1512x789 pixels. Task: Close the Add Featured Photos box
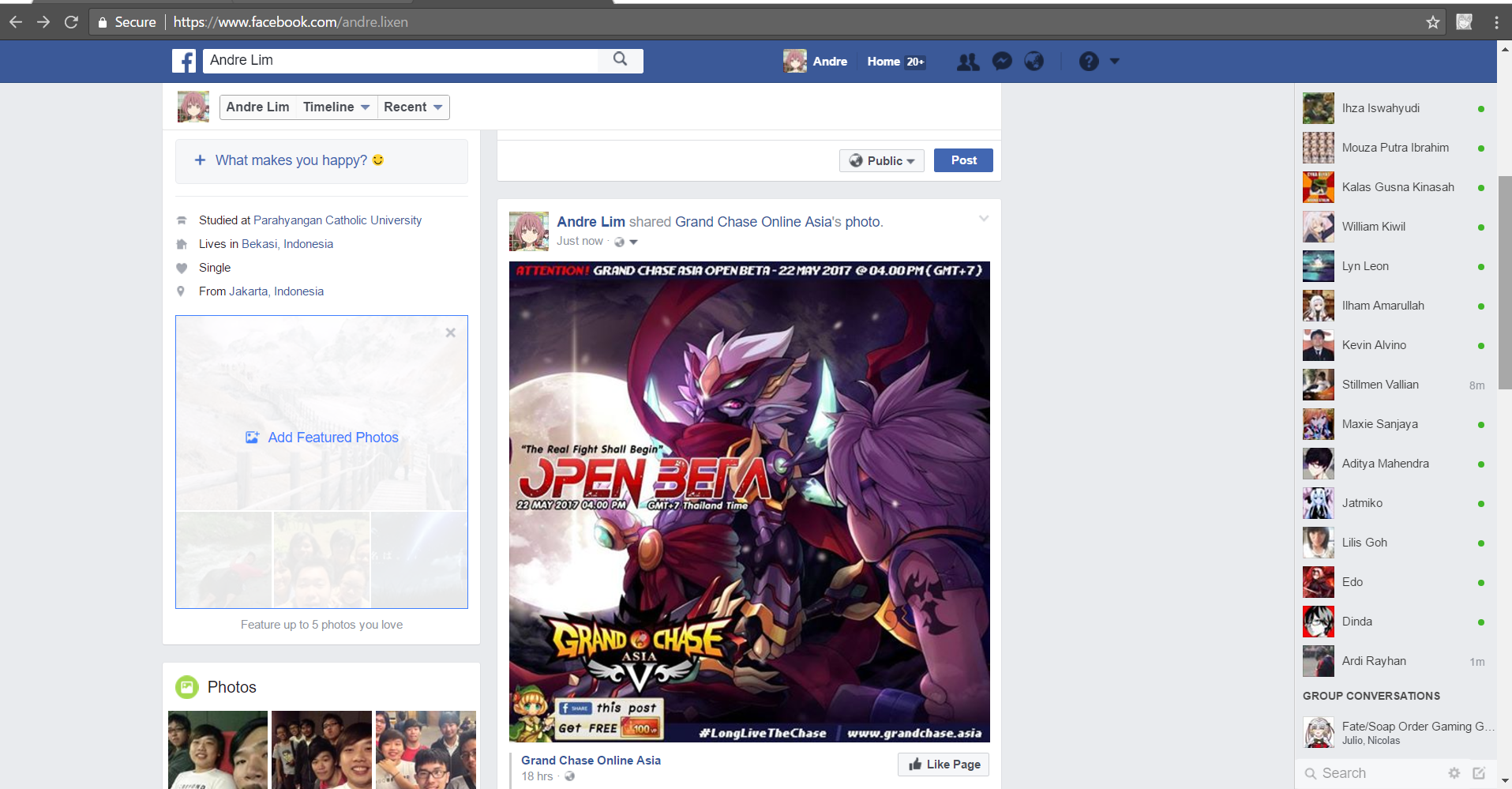pyautogui.click(x=450, y=333)
